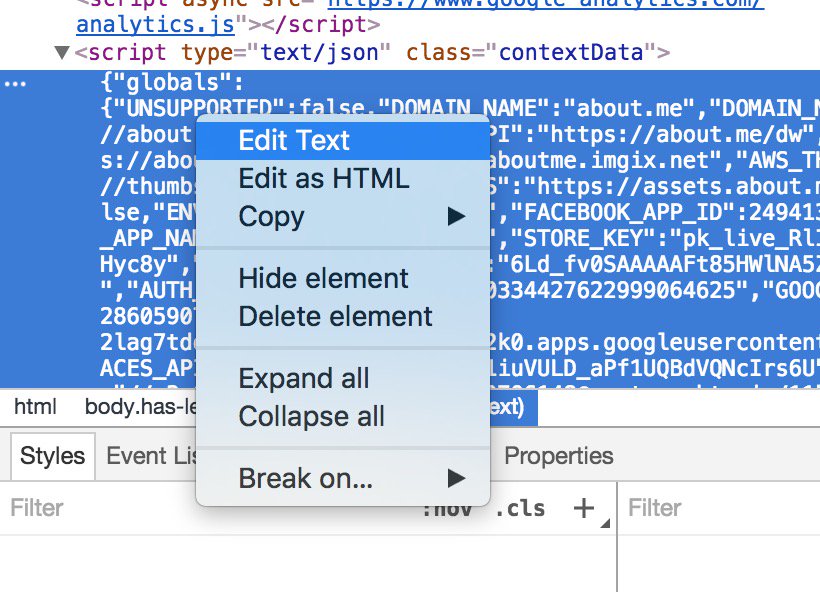Viewport: 820px width, 592px height.
Task: Collapse the script contextData node triangle
Action: coord(62,52)
